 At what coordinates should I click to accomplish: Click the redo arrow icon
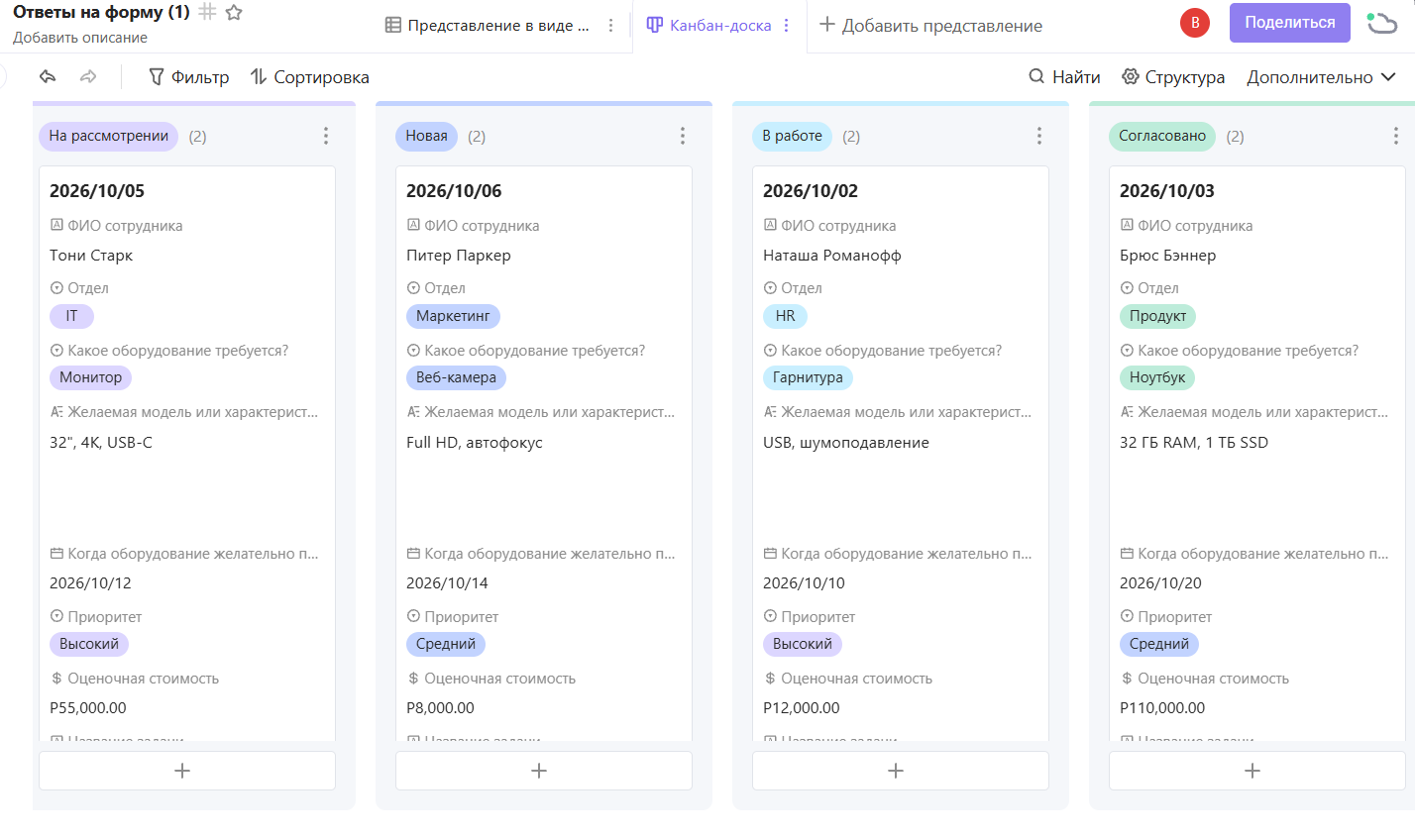coord(88,76)
